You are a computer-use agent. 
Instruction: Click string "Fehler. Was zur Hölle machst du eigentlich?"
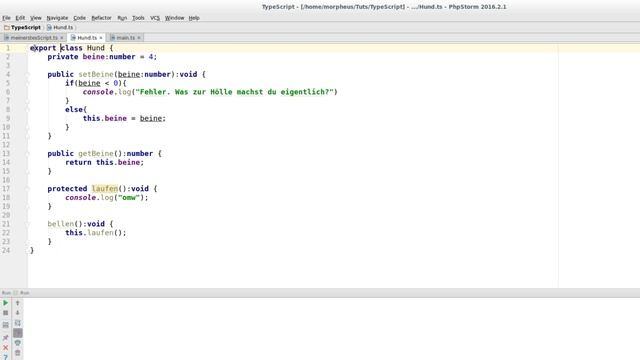pos(235,92)
